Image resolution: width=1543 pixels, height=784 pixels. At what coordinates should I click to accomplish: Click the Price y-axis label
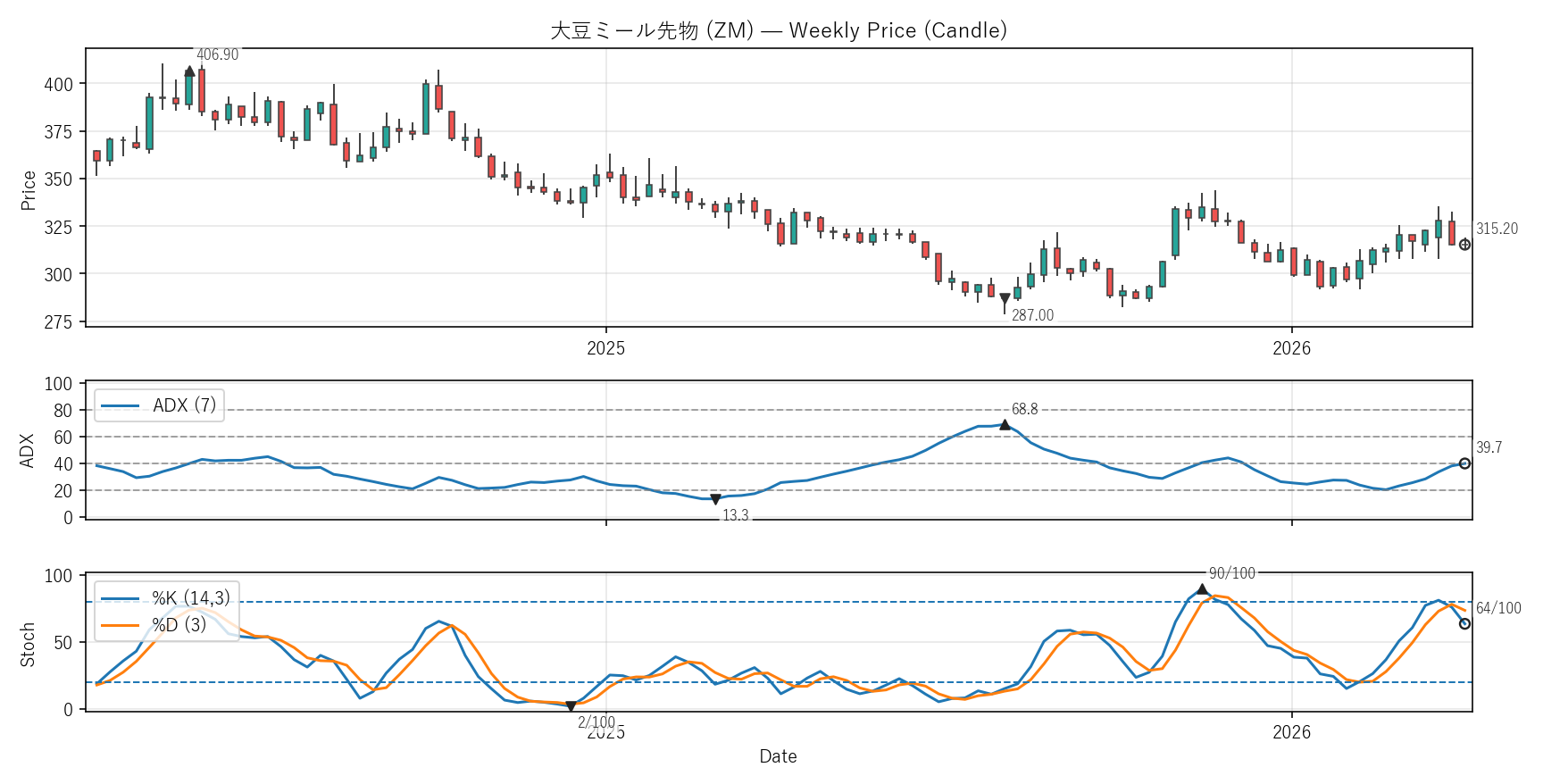tap(29, 190)
